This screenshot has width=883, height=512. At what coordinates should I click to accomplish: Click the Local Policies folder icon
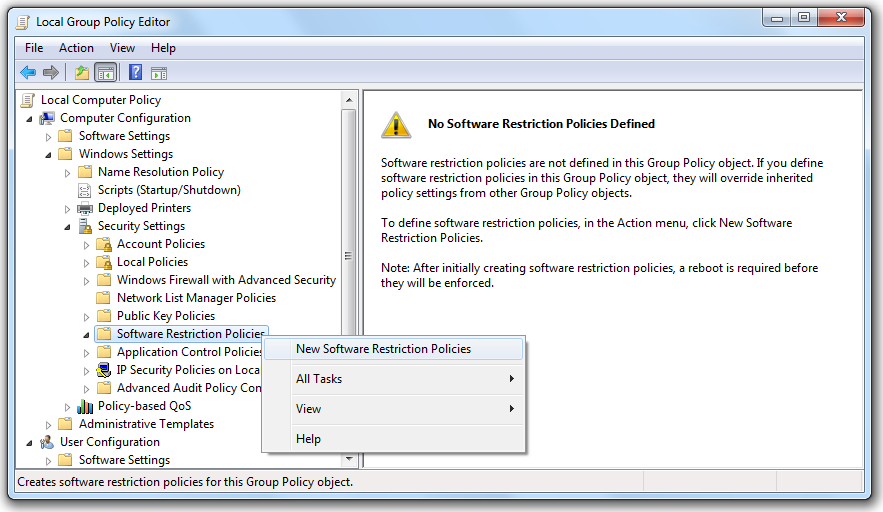click(x=104, y=262)
